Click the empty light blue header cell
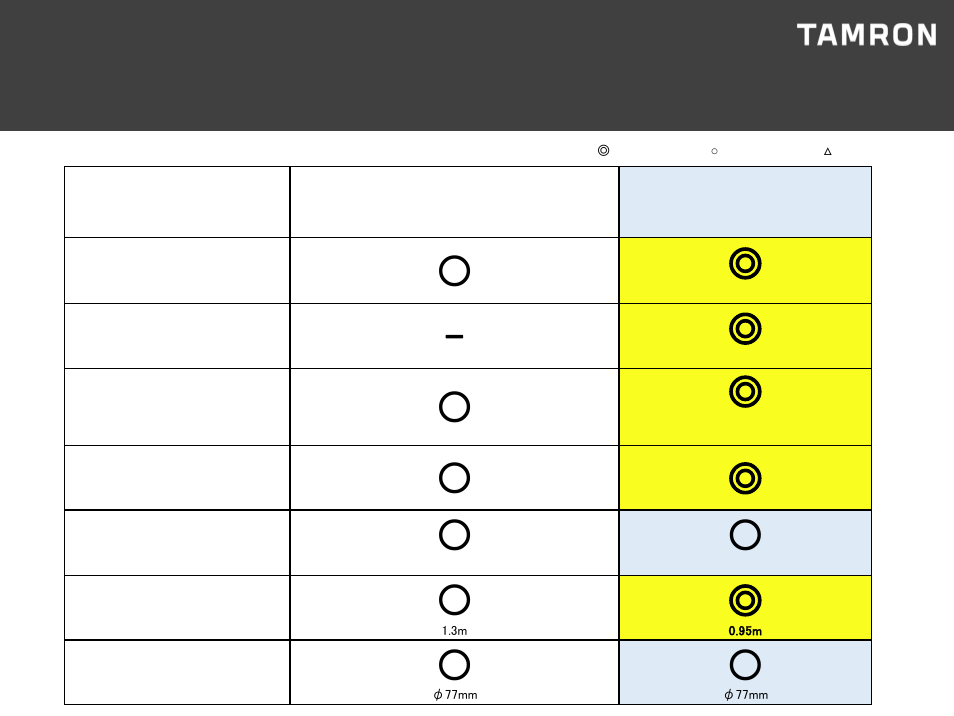The height and width of the screenshot is (716, 954). click(745, 202)
